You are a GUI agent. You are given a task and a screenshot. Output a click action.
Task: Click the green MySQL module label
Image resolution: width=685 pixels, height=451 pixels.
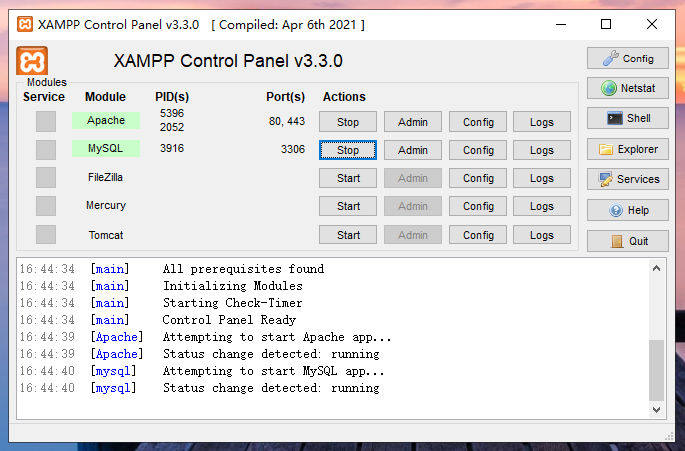(106, 149)
